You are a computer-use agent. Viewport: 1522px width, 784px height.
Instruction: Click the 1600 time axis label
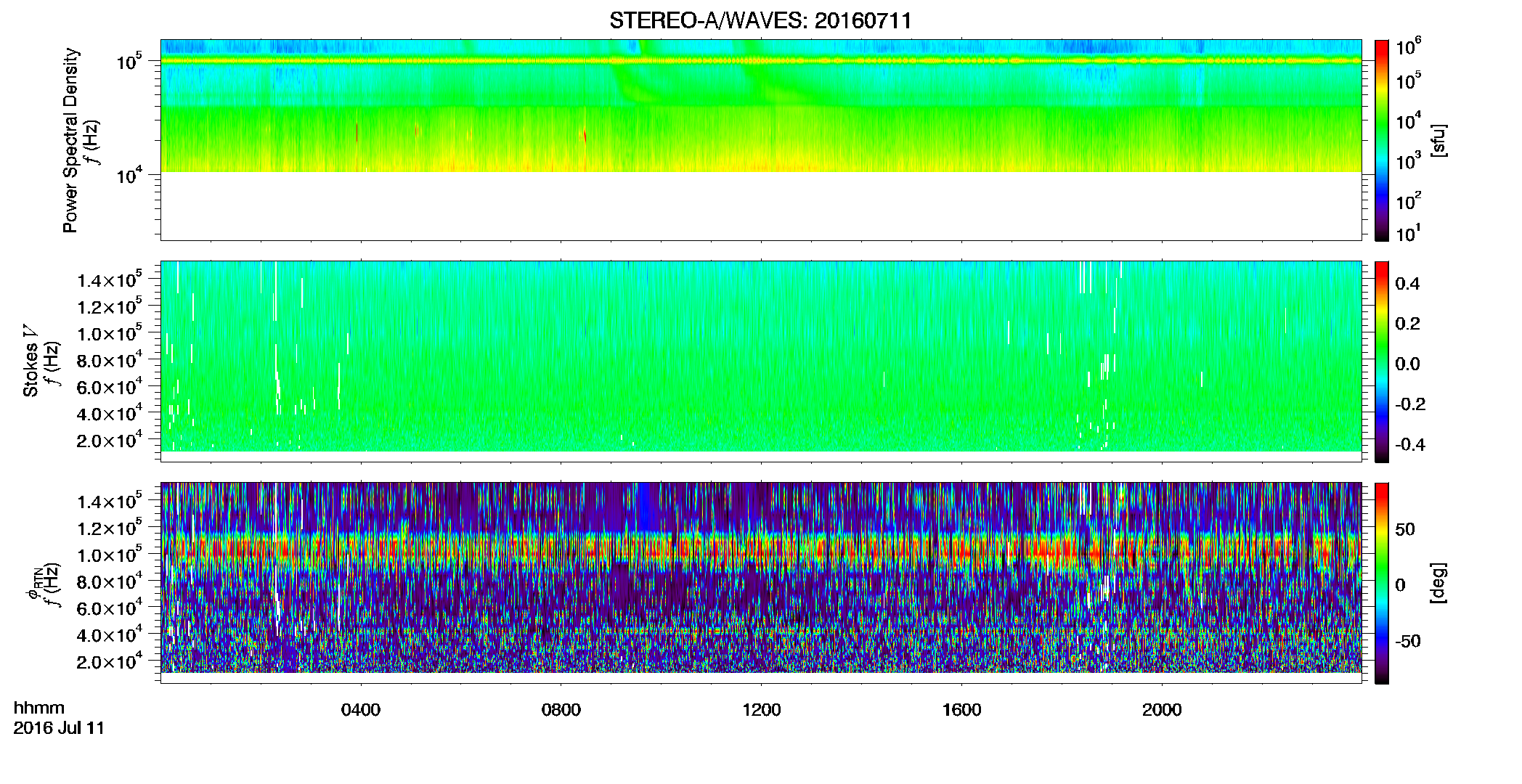pyautogui.click(x=961, y=710)
